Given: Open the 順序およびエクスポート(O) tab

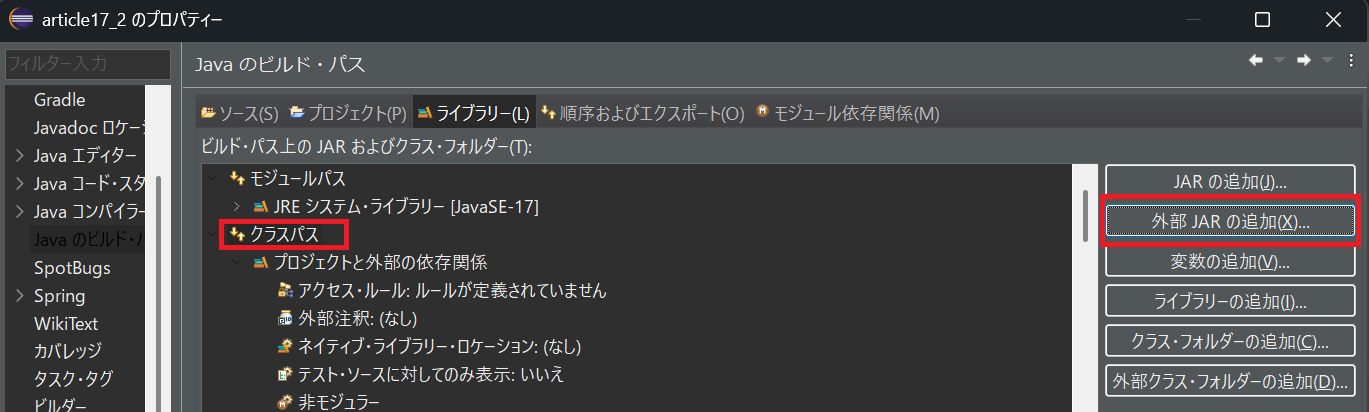Looking at the screenshot, I should pos(642,114).
